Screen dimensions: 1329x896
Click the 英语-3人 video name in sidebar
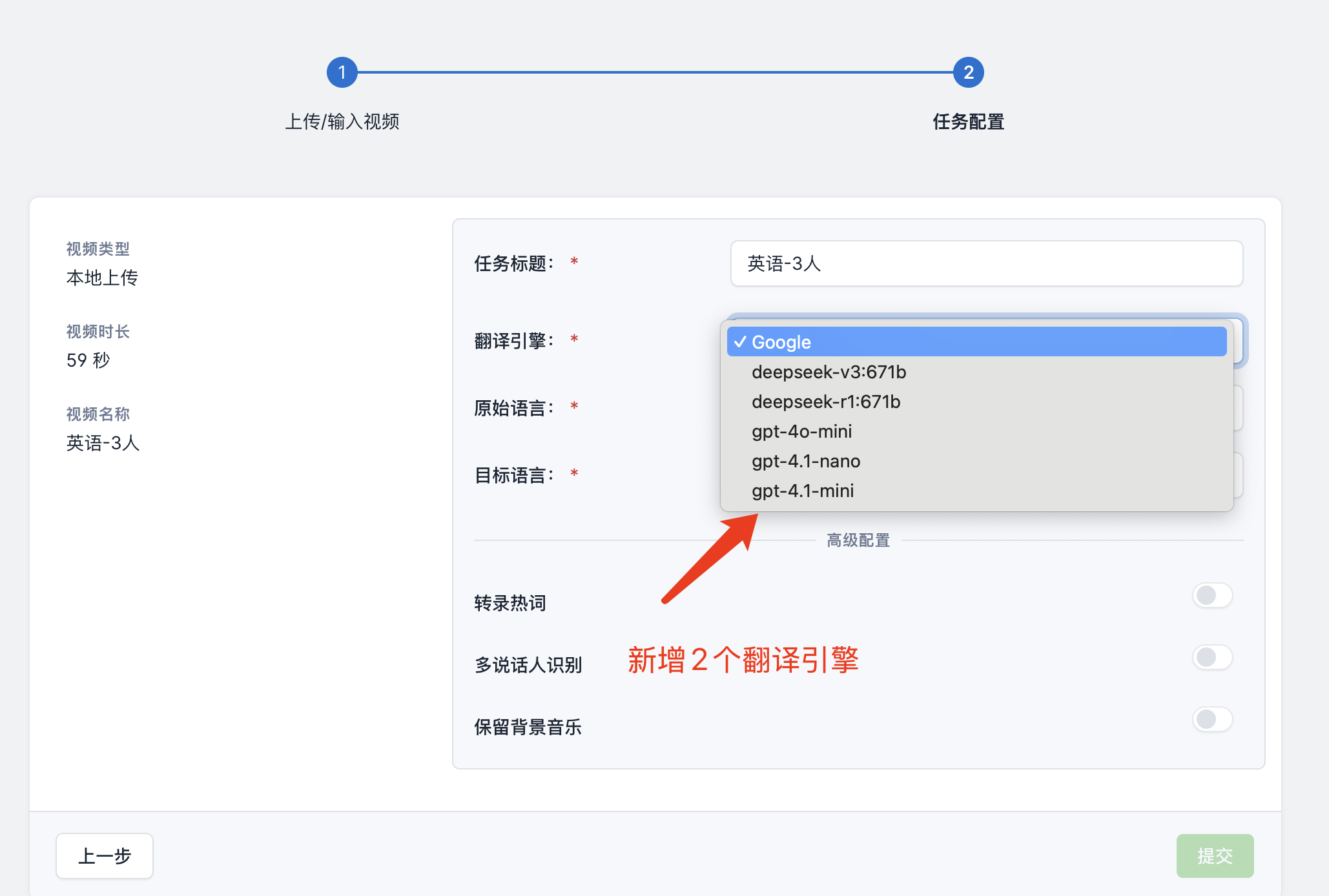[103, 443]
